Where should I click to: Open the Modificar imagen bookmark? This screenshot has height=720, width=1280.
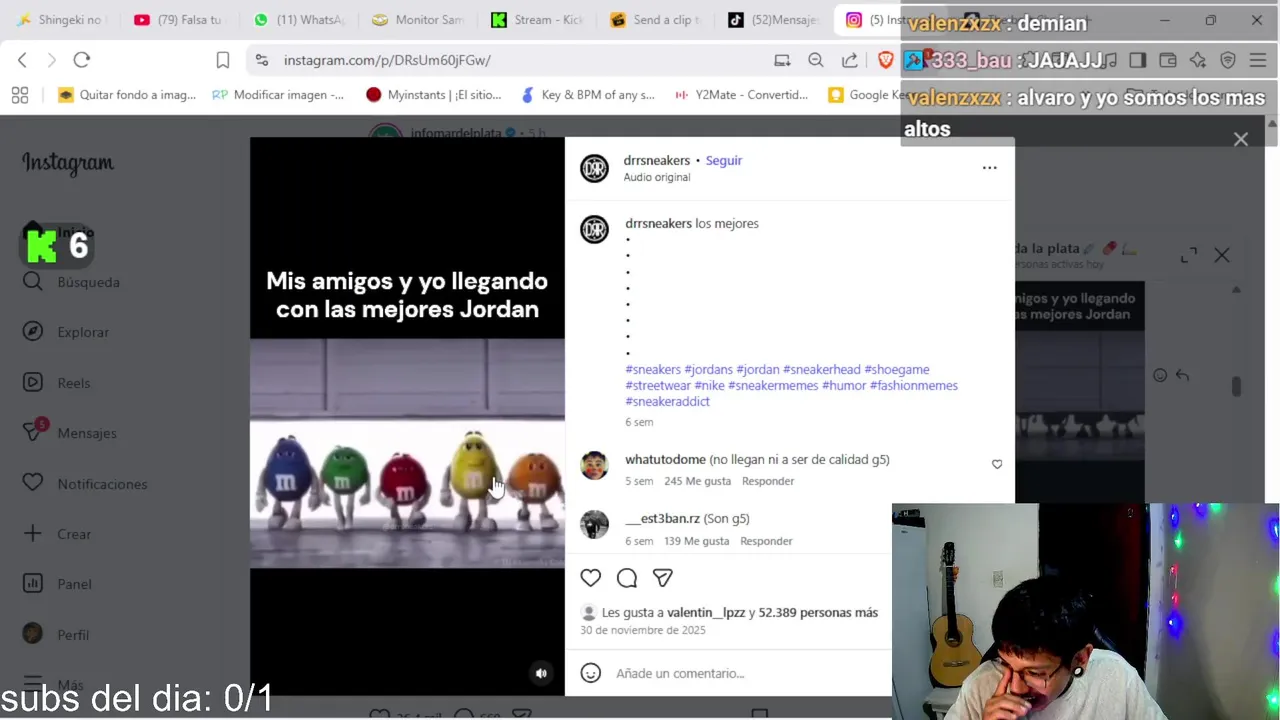(278, 95)
